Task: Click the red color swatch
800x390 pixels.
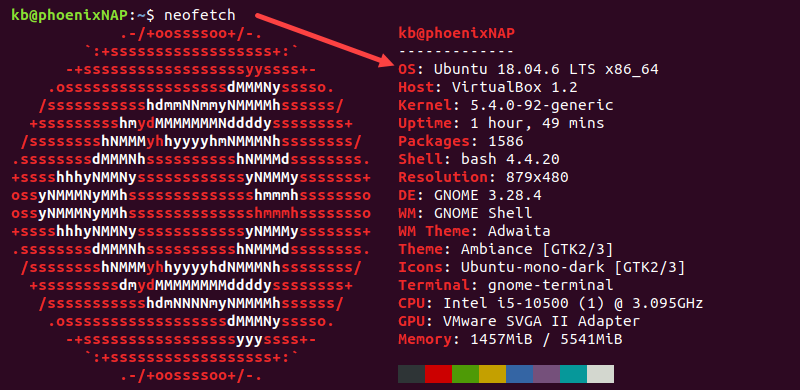Action: [438, 374]
